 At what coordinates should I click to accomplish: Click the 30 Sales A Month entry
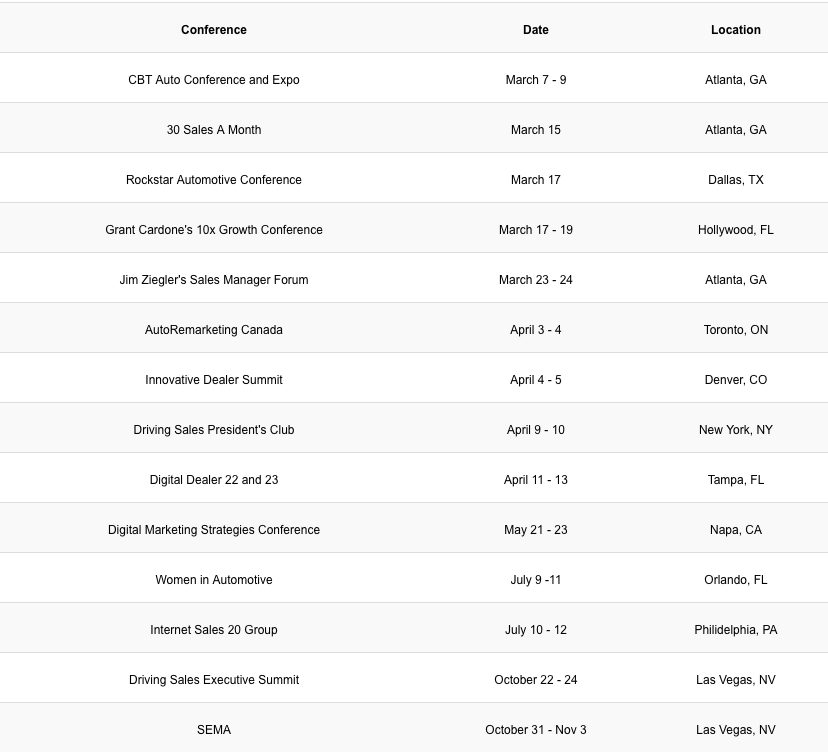(214, 130)
